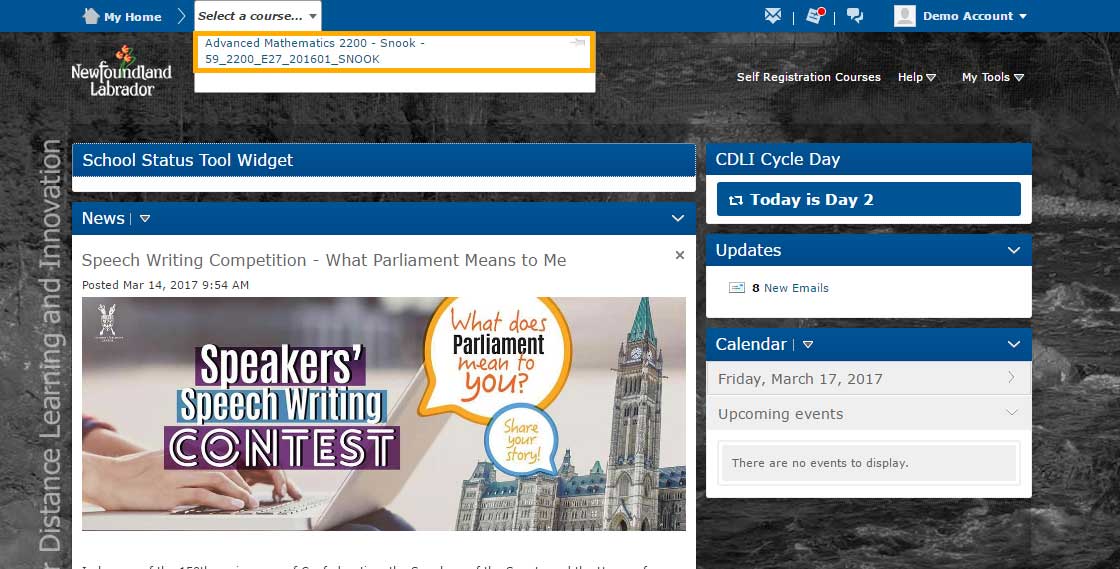Click the Calendar widget title

pyautogui.click(x=751, y=344)
